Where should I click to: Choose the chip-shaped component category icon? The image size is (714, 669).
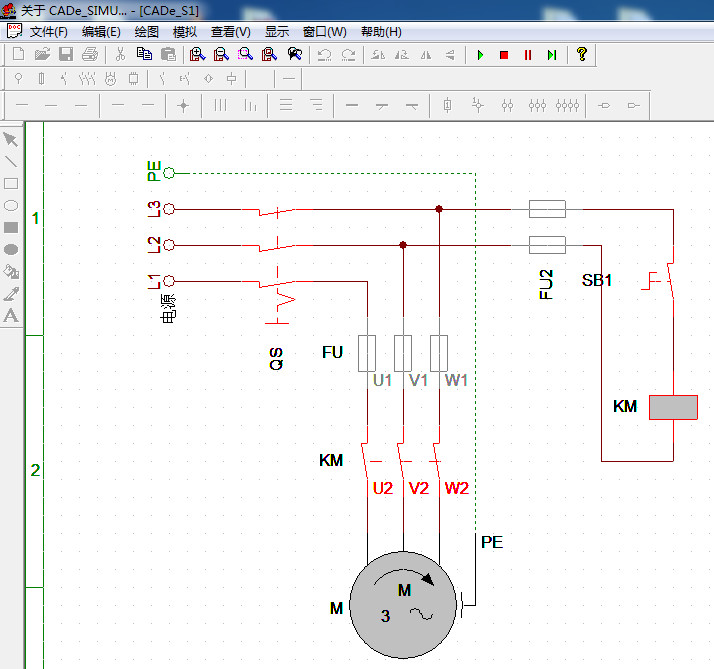click(x=133, y=79)
